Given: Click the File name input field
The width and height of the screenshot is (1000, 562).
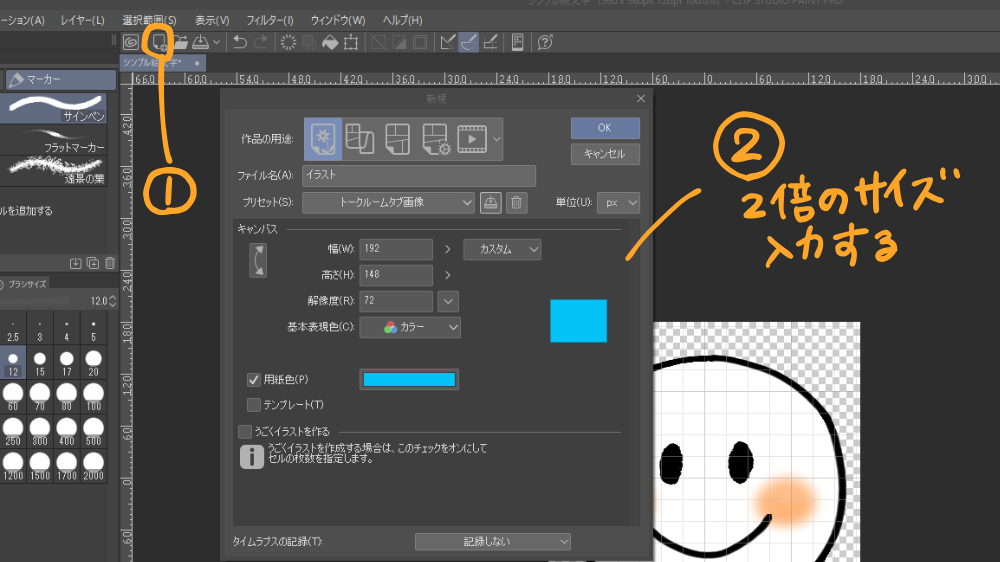Looking at the screenshot, I should coord(419,175).
